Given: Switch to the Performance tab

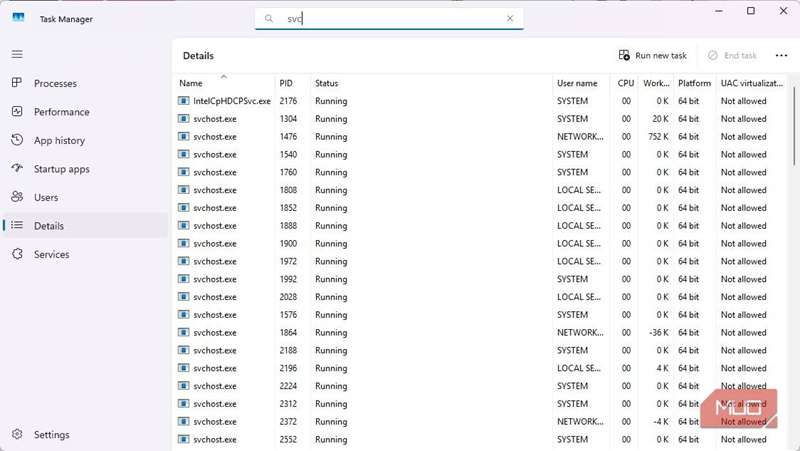Looking at the screenshot, I should (62, 112).
